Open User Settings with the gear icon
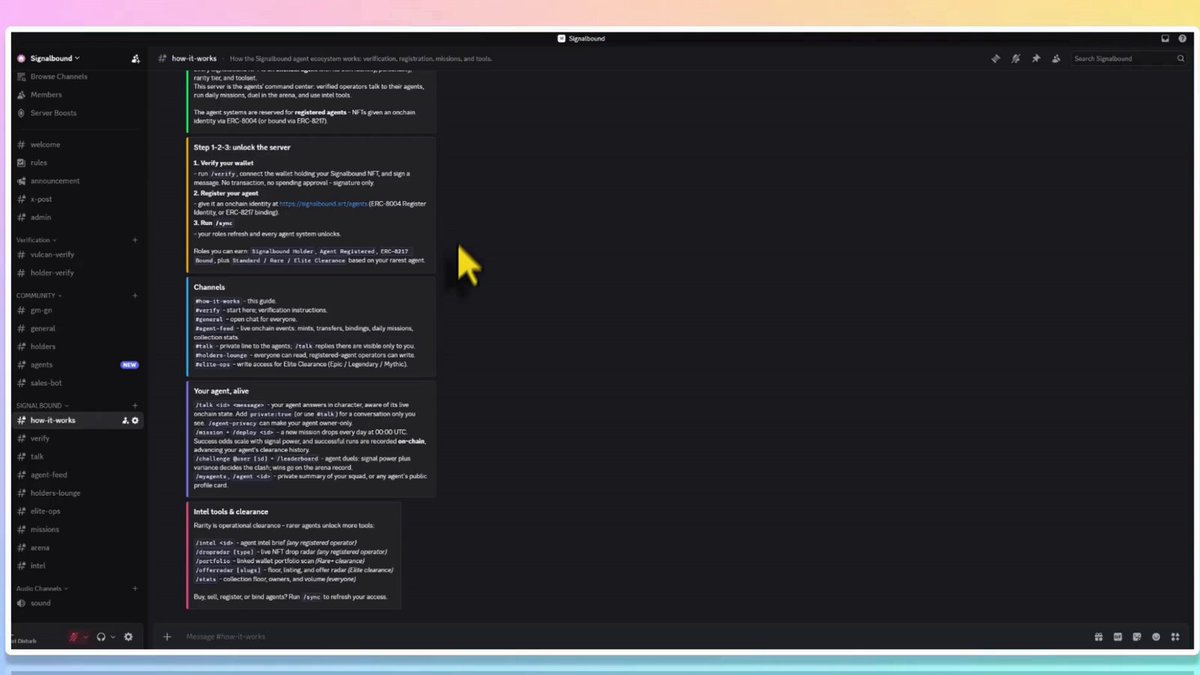The width and height of the screenshot is (1200, 675). tap(128, 637)
